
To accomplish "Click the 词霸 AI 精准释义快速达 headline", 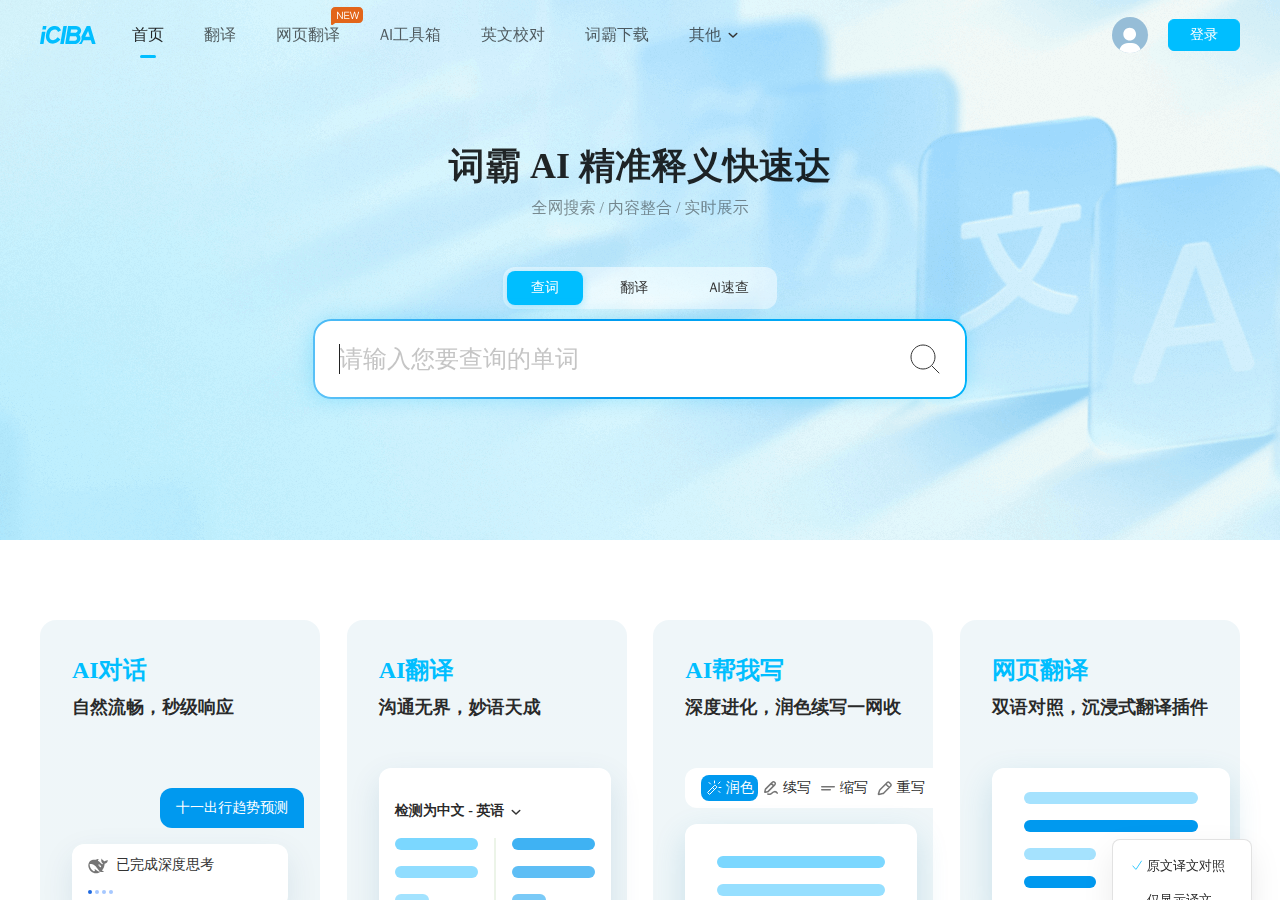I will [639, 166].
